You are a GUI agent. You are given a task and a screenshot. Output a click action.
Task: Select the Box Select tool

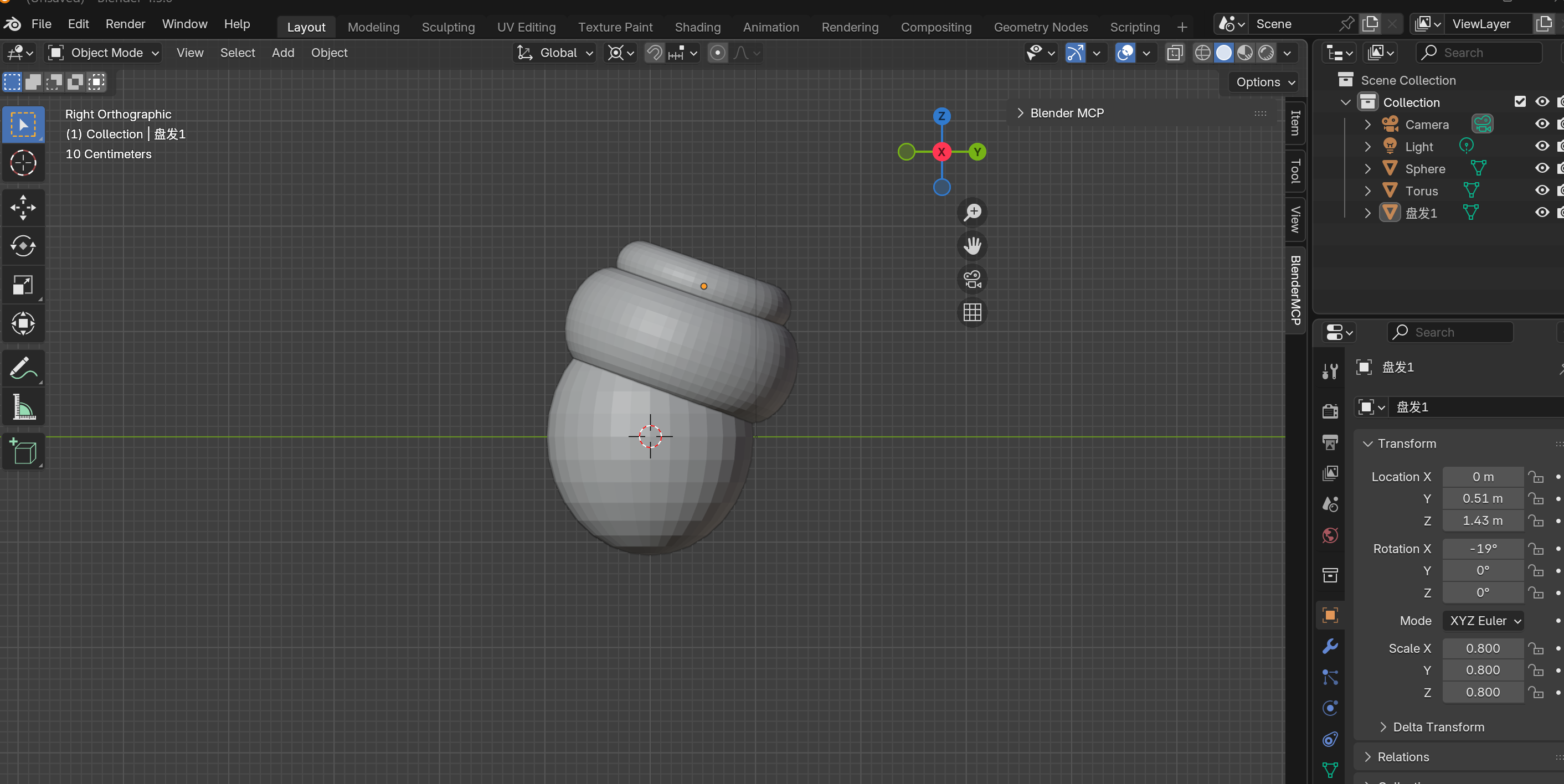click(23, 125)
